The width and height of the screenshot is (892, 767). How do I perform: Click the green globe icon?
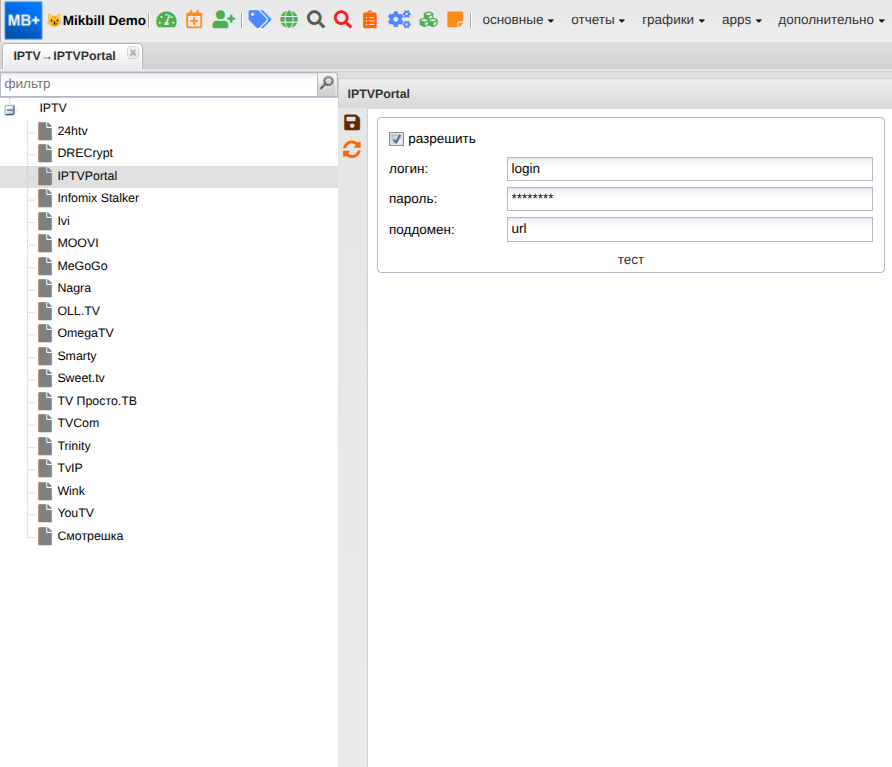pyautogui.click(x=289, y=20)
